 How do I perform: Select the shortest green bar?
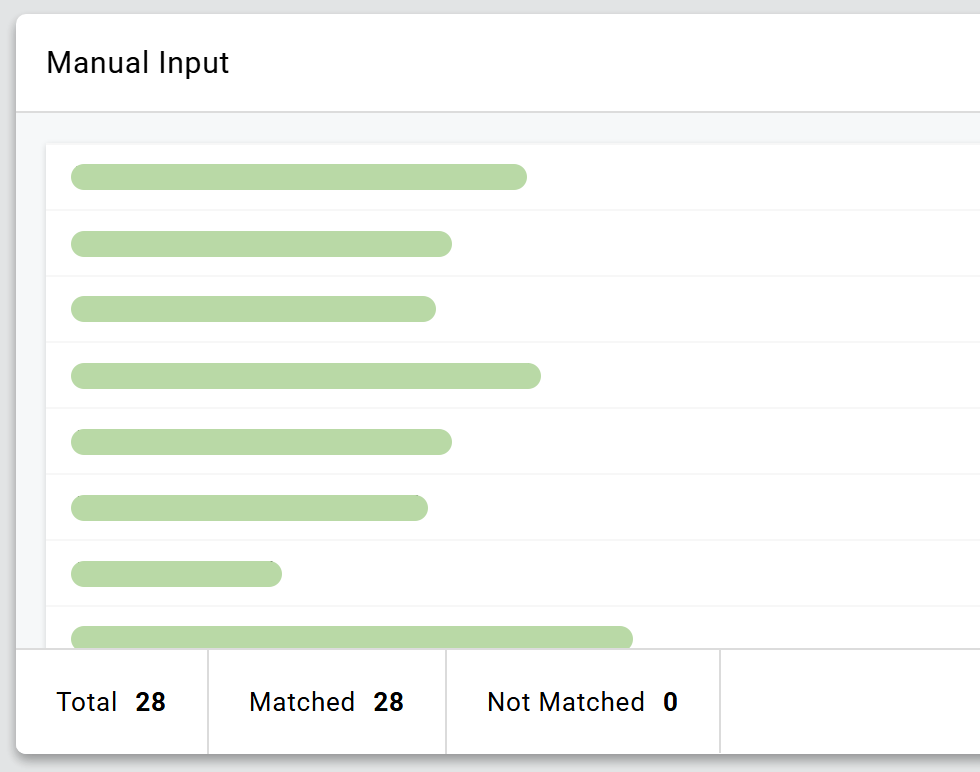coord(176,574)
